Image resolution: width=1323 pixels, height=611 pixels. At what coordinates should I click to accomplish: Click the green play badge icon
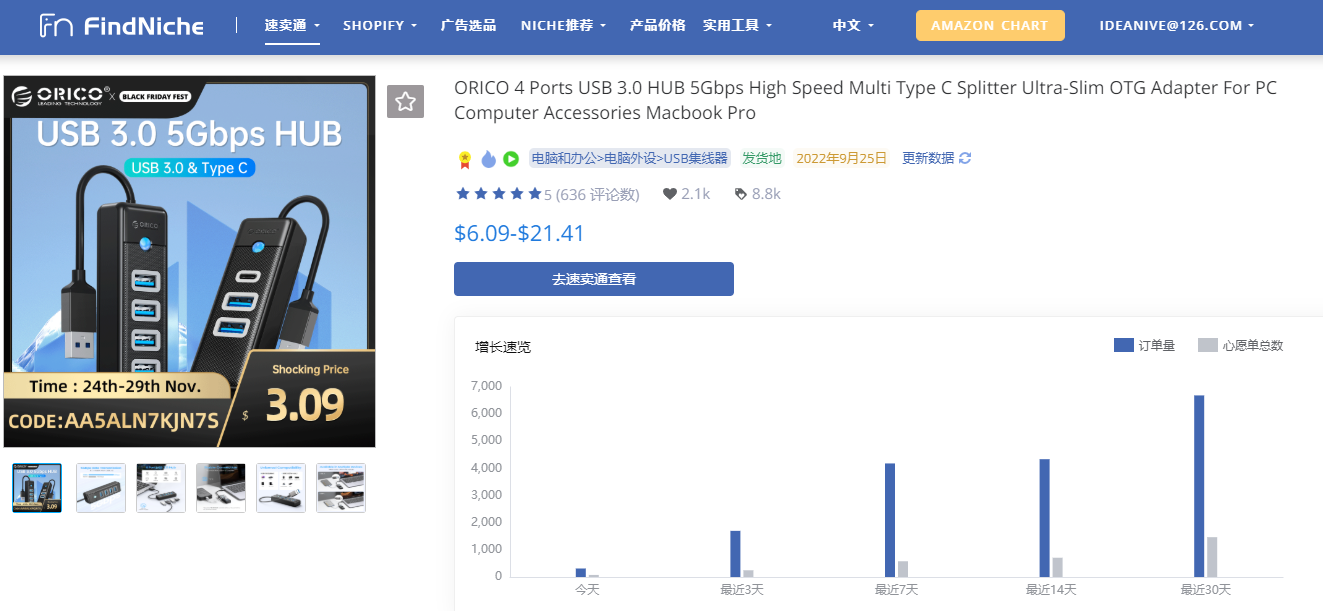511,159
